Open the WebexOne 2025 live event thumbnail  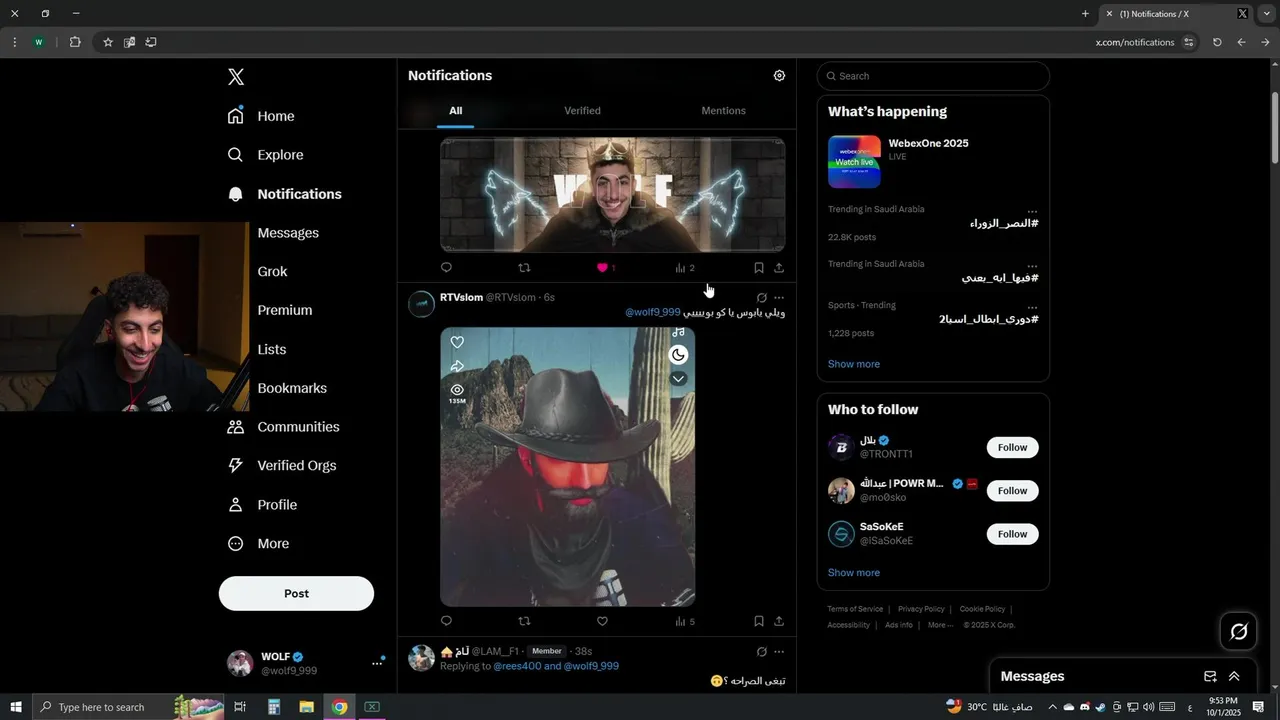(854, 162)
